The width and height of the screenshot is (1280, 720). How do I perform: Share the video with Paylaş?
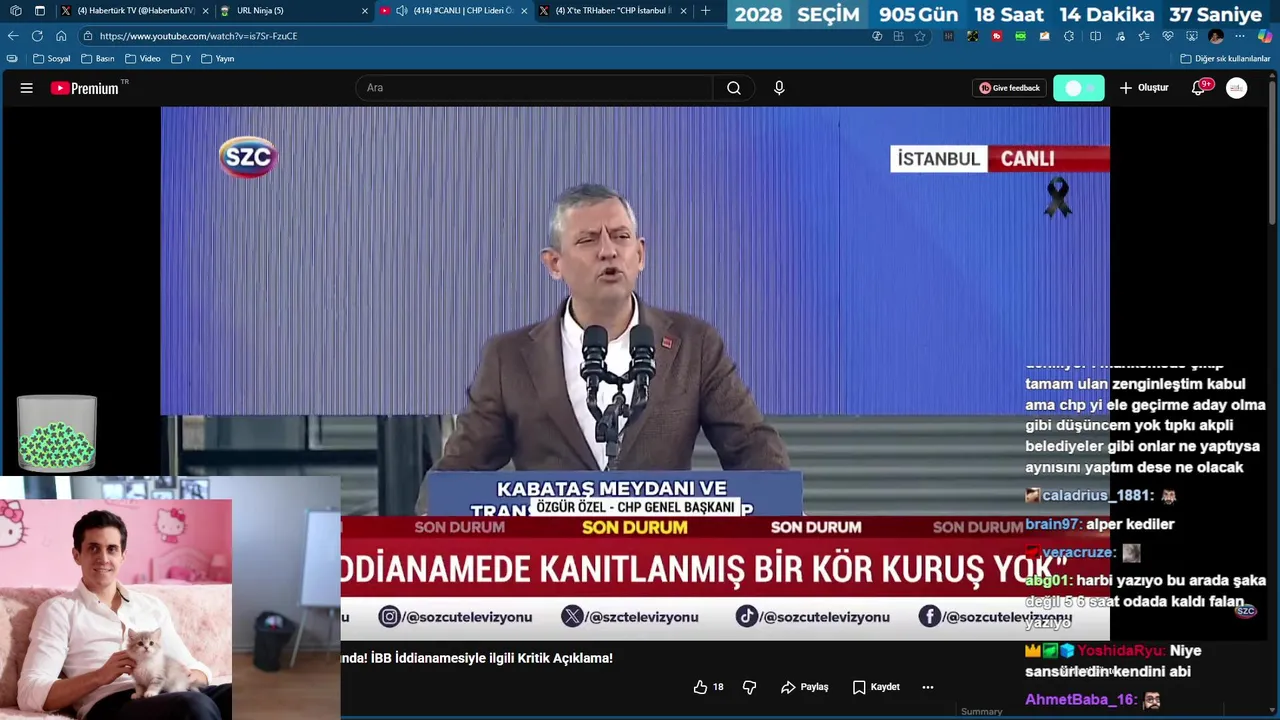click(x=805, y=687)
